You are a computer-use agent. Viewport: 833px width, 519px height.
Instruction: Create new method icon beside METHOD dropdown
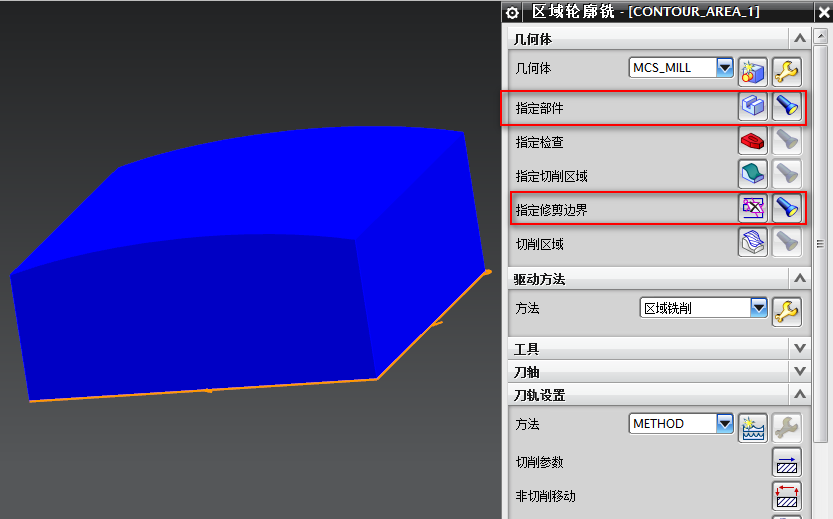752,426
